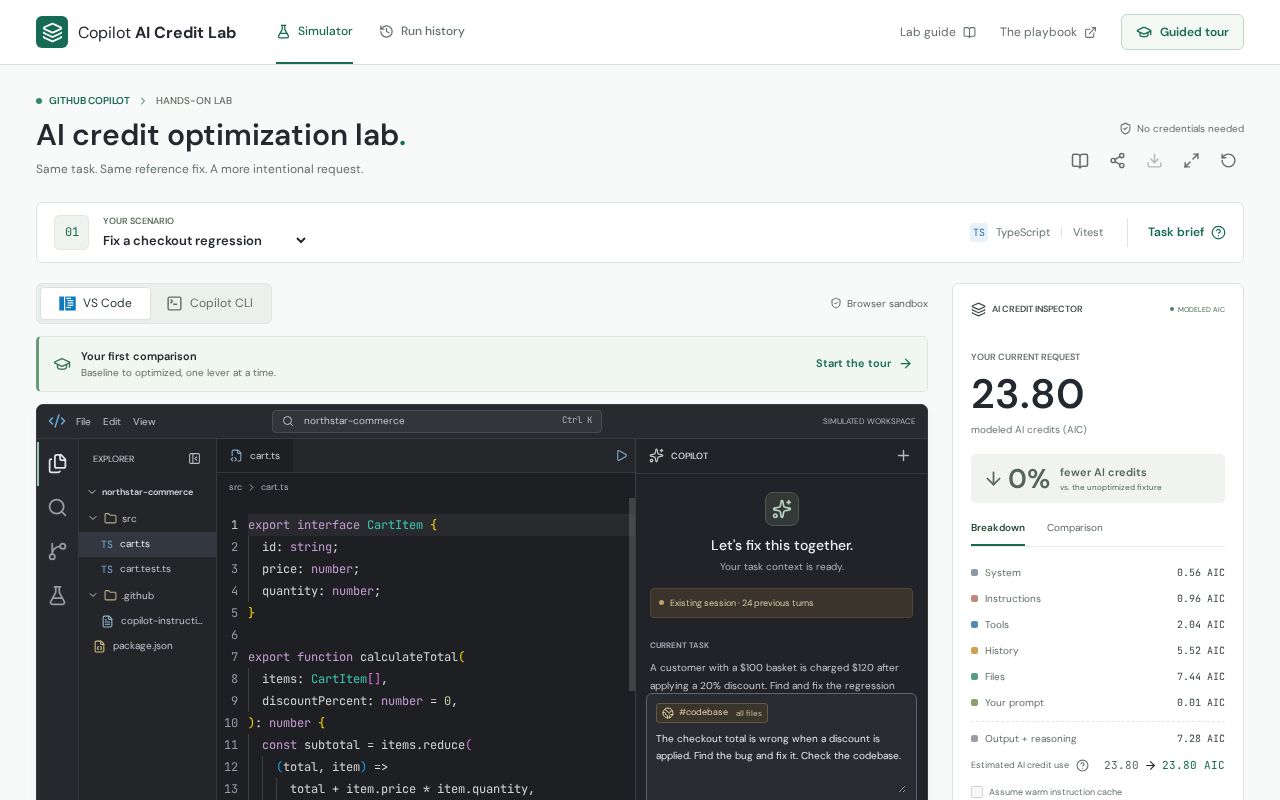The height and width of the screenshot is (800, 1280).
Task: Open the File menu in simulated workspace
Action: pyautogui.click(x=83, y=422)
